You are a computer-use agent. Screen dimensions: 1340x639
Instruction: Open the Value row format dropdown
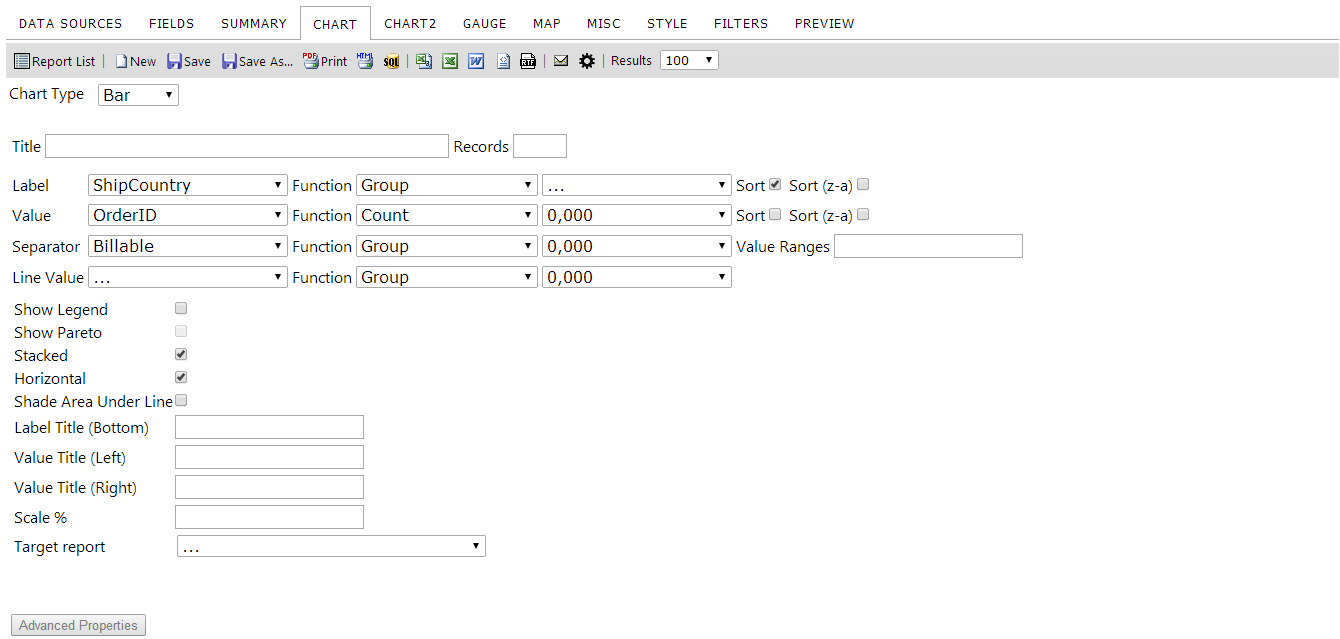(637, 215)
